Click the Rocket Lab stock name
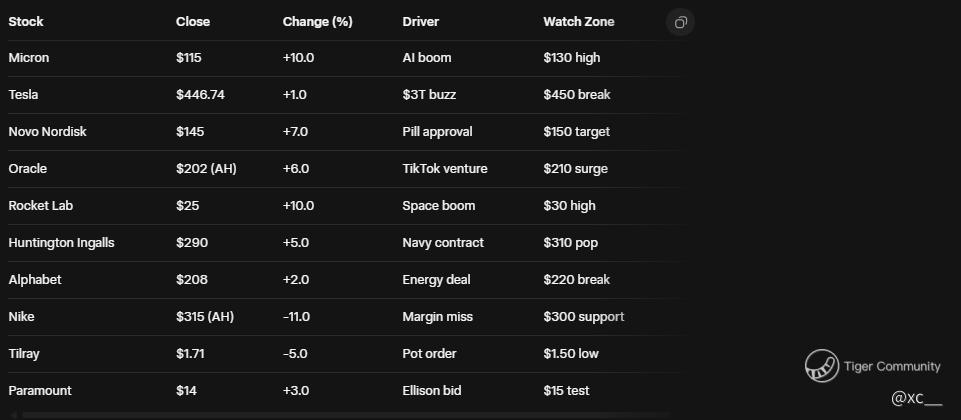Screen dimensions: 961x420 (x=39, y=206)
